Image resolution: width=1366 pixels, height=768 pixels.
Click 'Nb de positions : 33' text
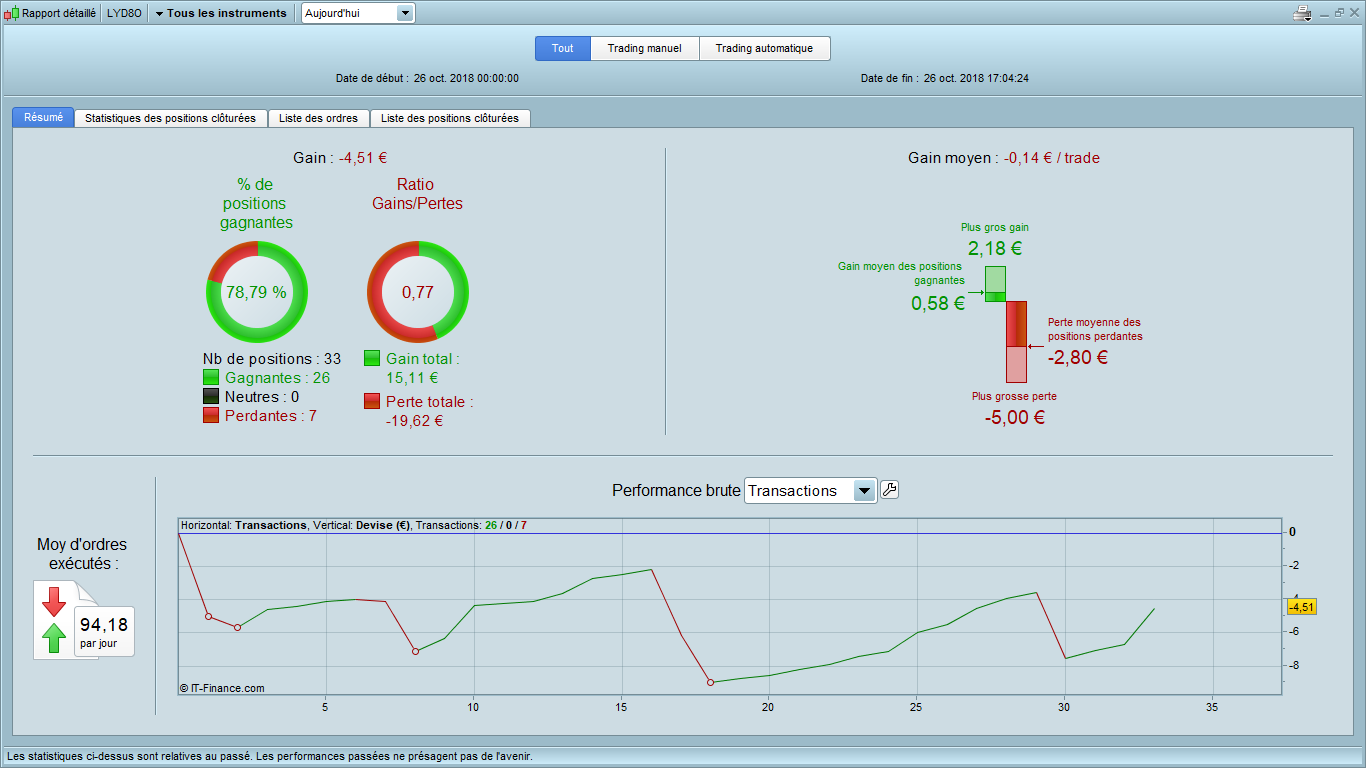click(x=271, y=359)
